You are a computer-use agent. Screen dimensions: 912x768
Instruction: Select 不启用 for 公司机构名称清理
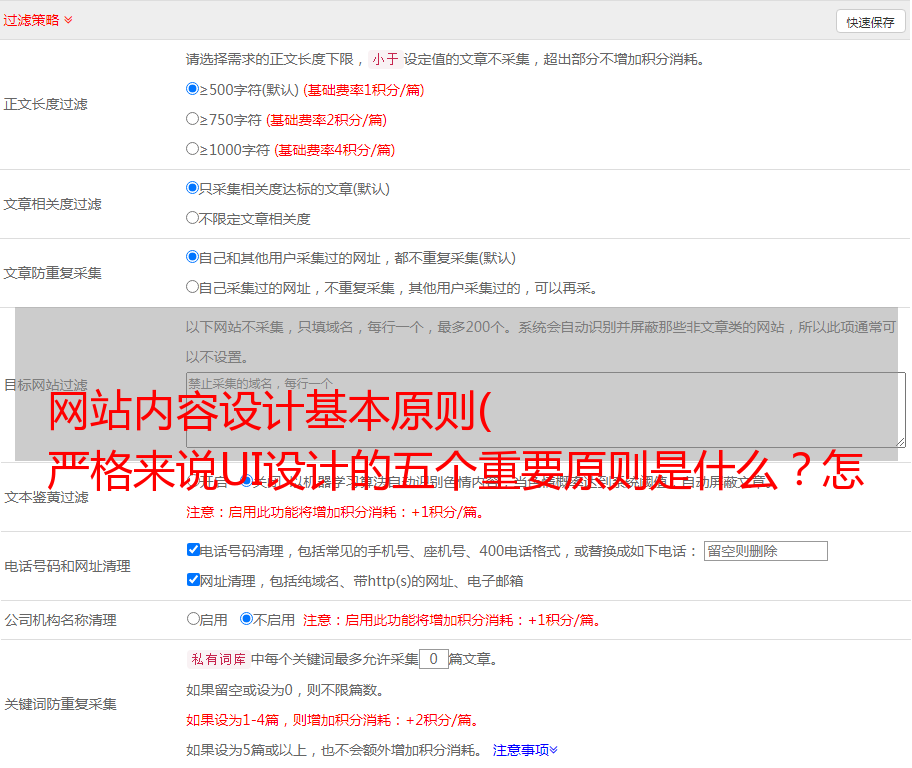tap(247, 619)
